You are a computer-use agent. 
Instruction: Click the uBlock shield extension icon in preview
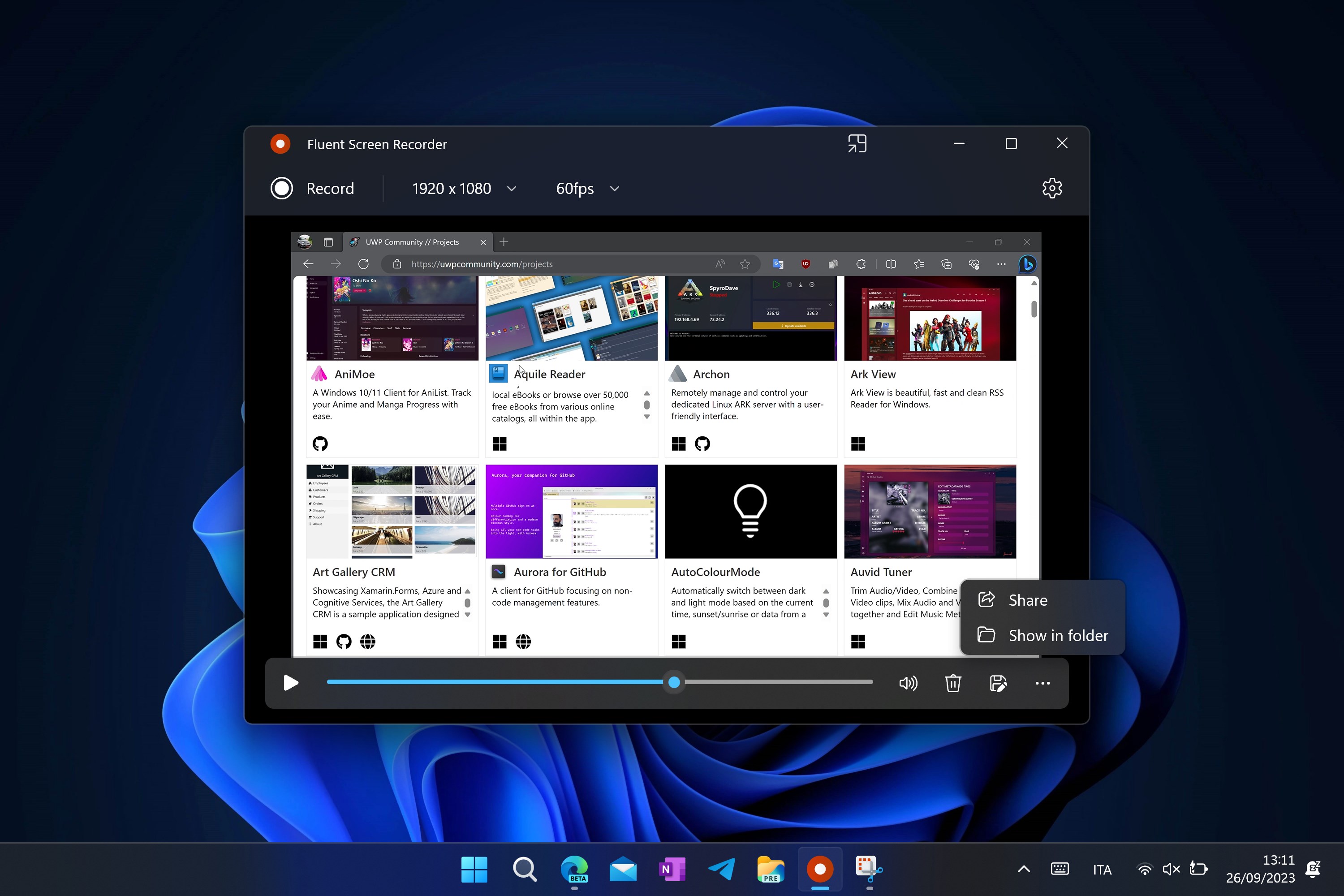point(805,264)
